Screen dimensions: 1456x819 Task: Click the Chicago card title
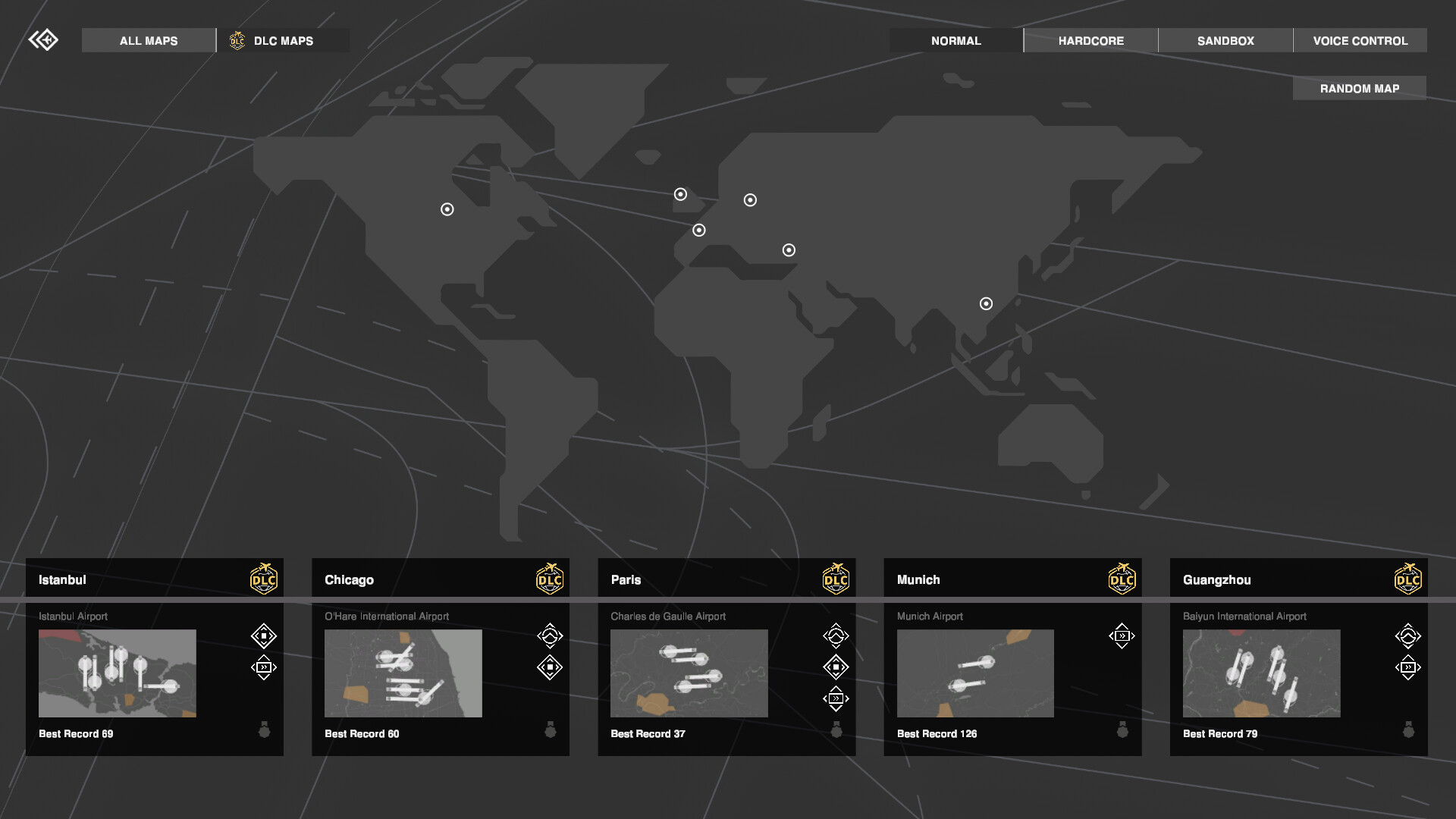coord(349,580)
